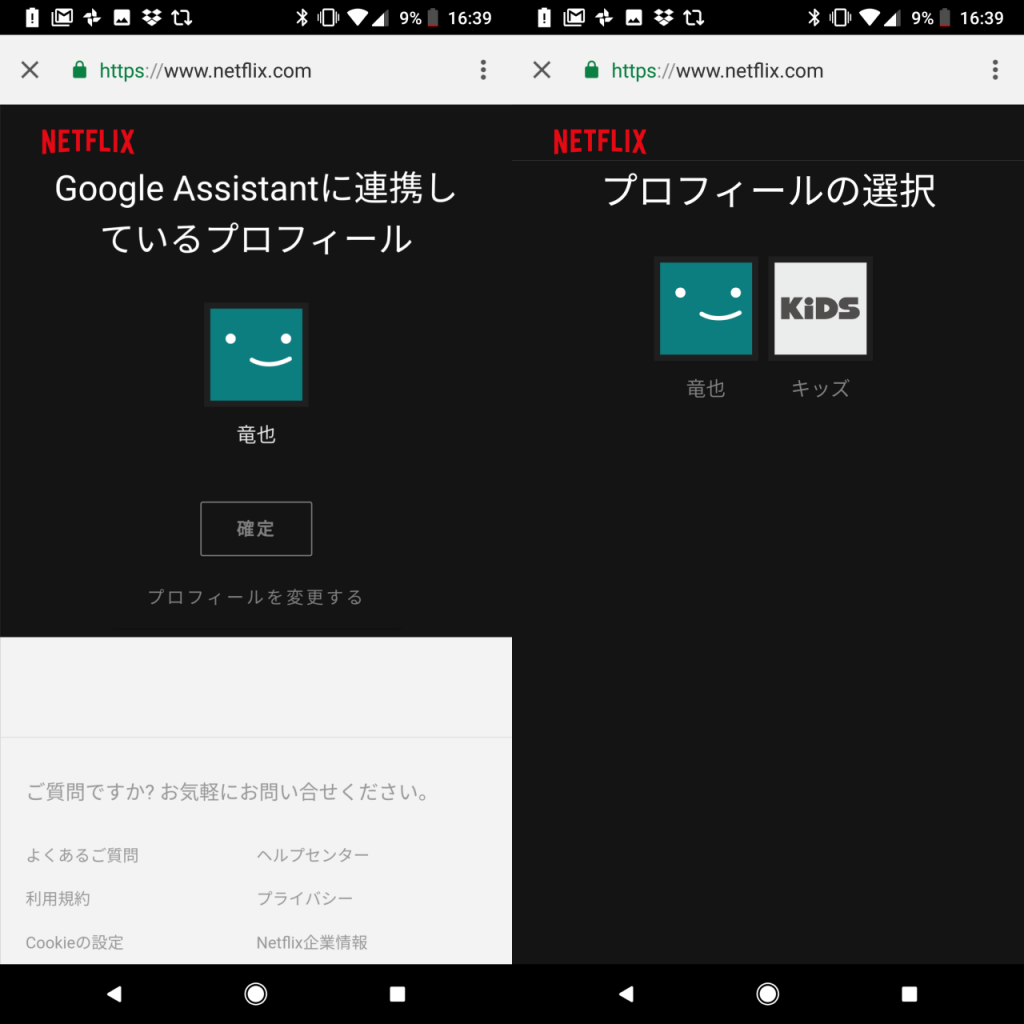The width and height of the screenshot is (1024, 1024).
Task: Tap the green lock icon in right URL bar
Action: point(592,70)
